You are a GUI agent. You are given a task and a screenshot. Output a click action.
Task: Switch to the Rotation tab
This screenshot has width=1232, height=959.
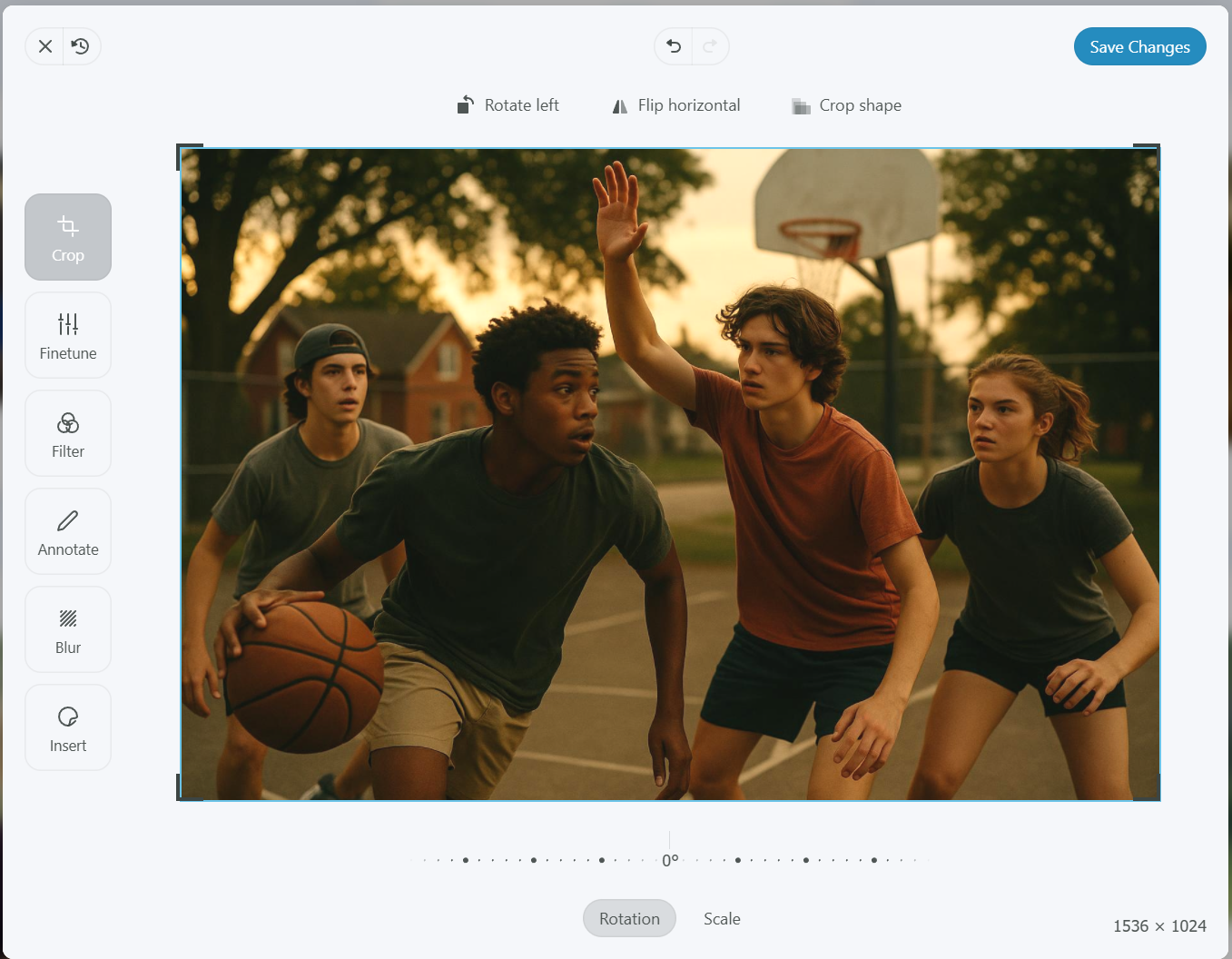(629, 918)
